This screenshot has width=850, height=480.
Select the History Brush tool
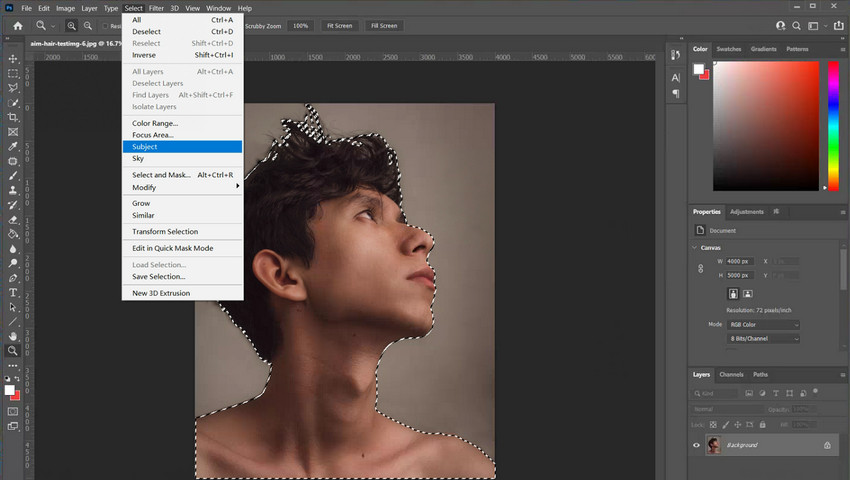pos(13,205)
